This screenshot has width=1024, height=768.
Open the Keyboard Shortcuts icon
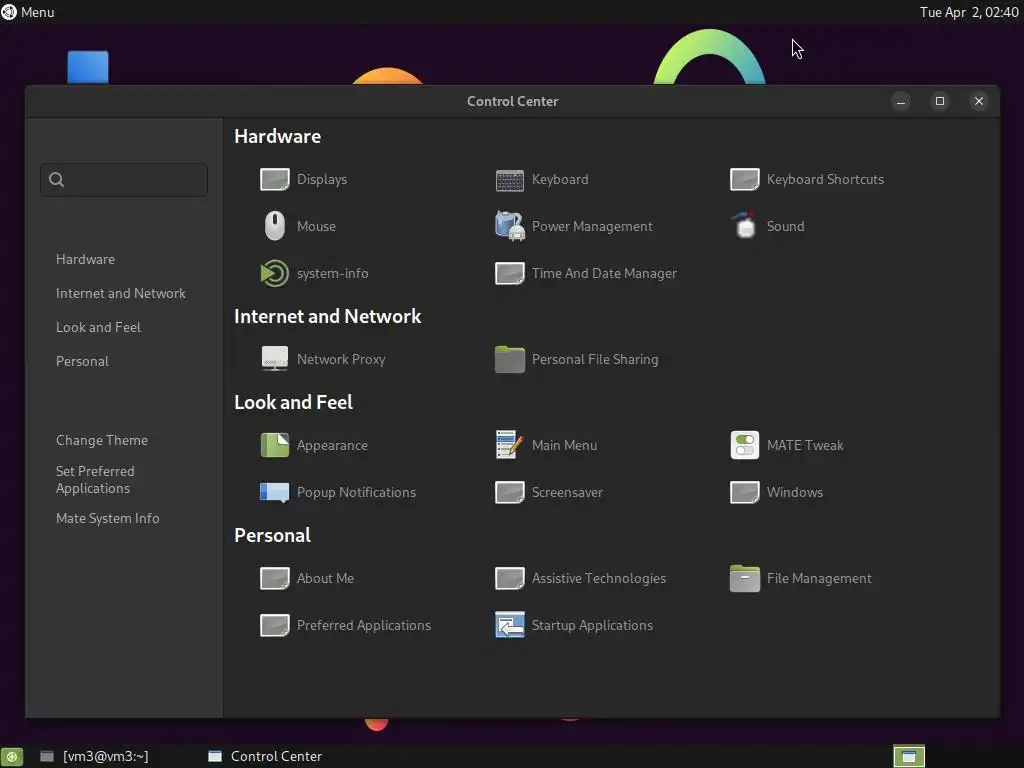tap(744, 180)
